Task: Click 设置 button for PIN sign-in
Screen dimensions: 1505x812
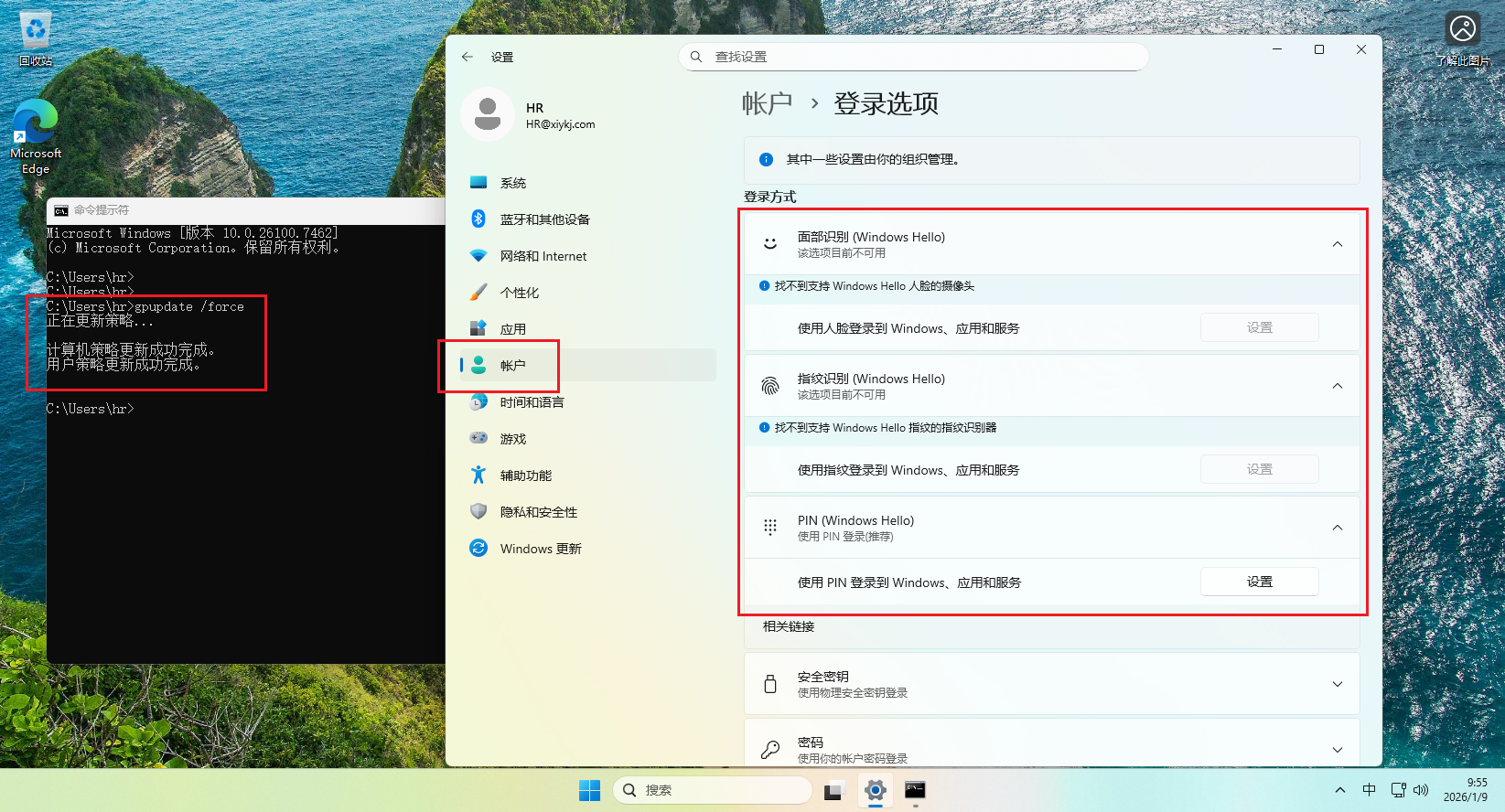Action: (1259, 582)
